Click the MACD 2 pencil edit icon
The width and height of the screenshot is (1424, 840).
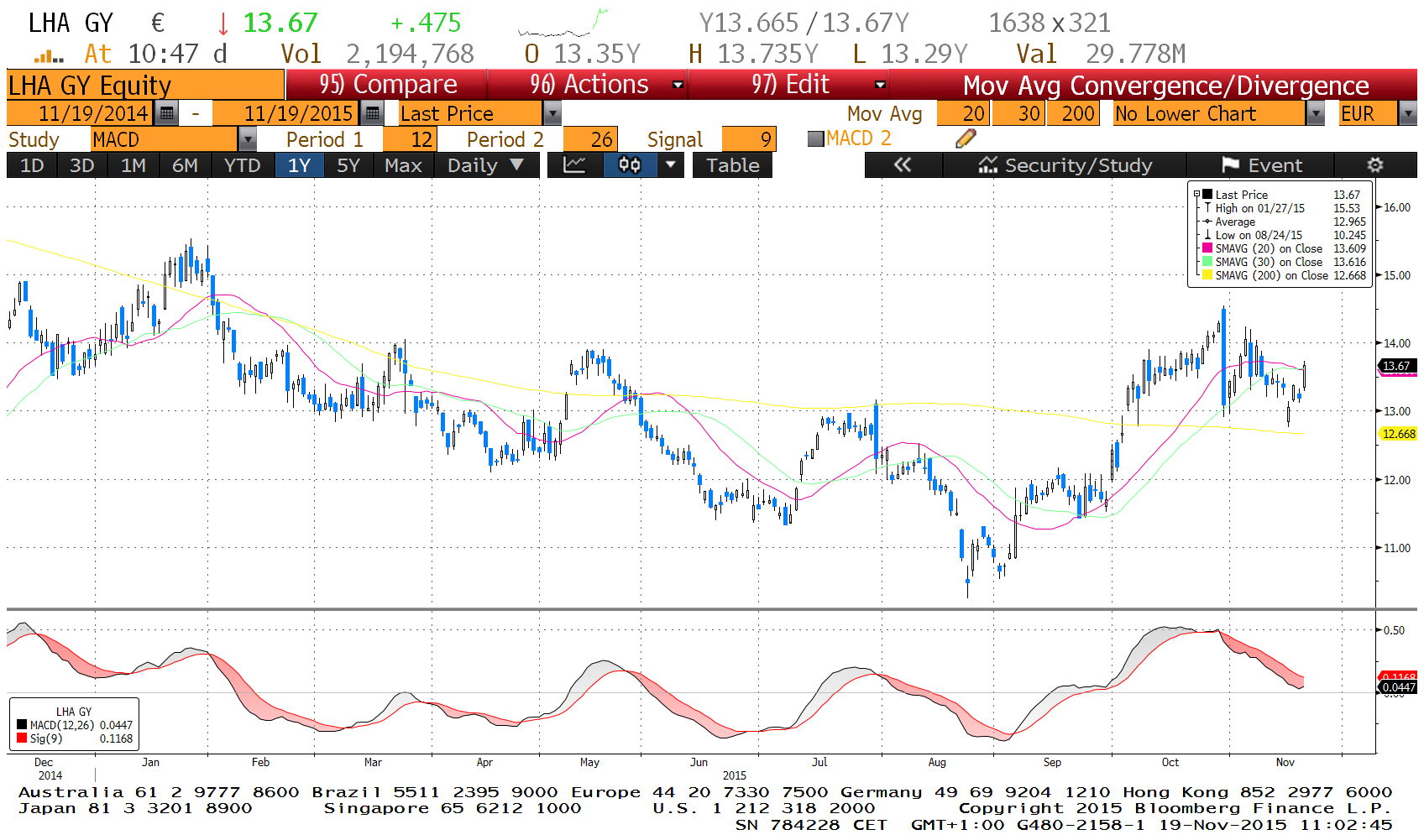point(966,138)
